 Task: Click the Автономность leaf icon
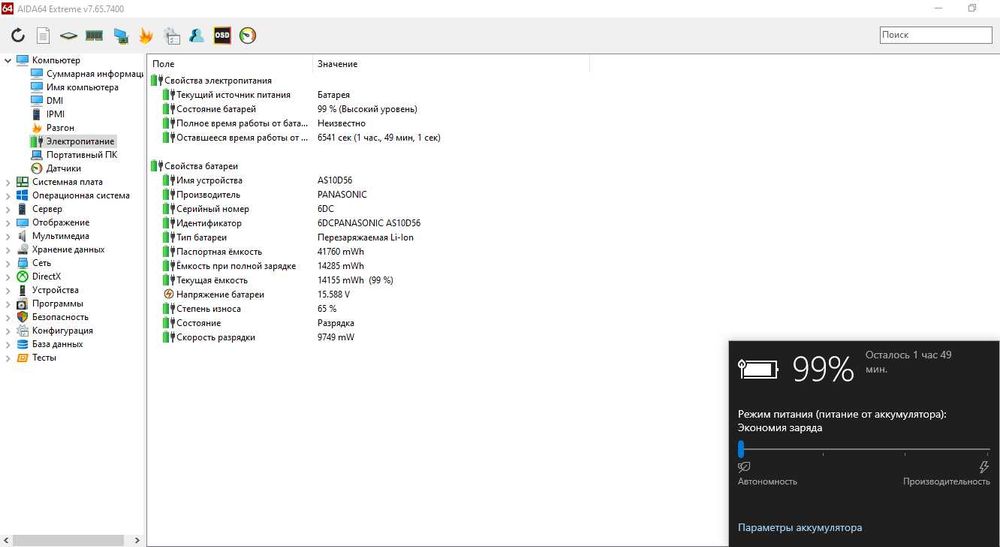[744, 467]
